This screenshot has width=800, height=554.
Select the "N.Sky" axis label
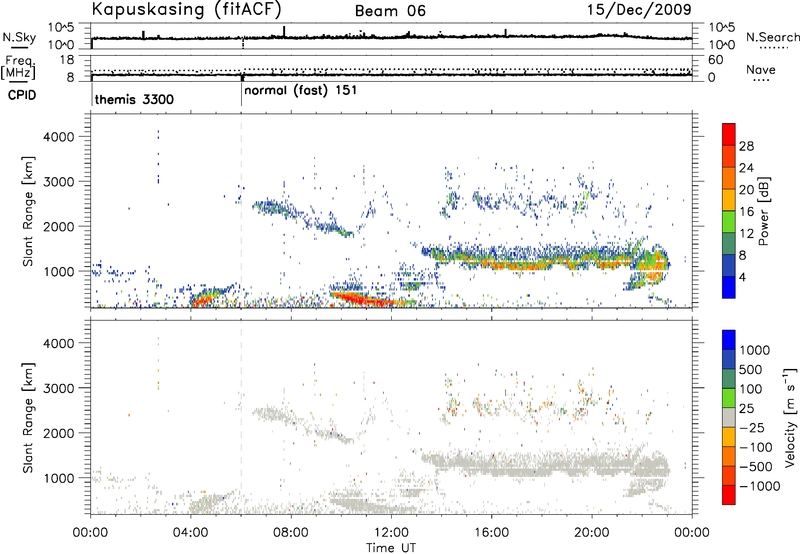[19, 37]
